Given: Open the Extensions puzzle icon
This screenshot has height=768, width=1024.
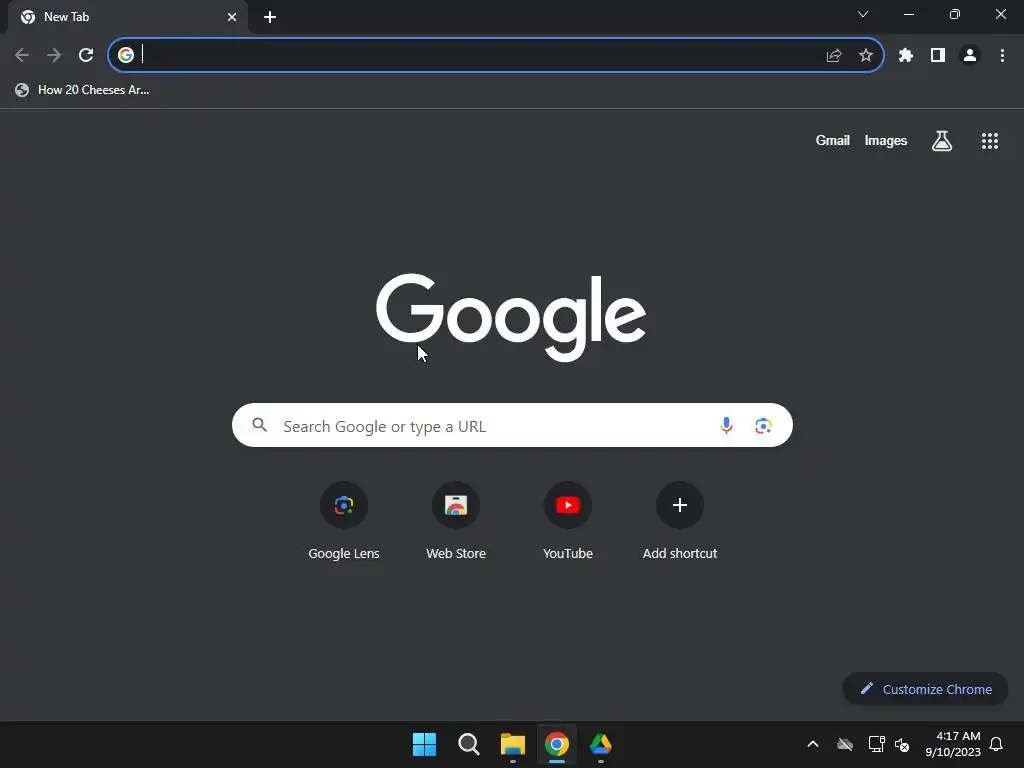Looking at the screenshot, I should click(x=905, y=56).
